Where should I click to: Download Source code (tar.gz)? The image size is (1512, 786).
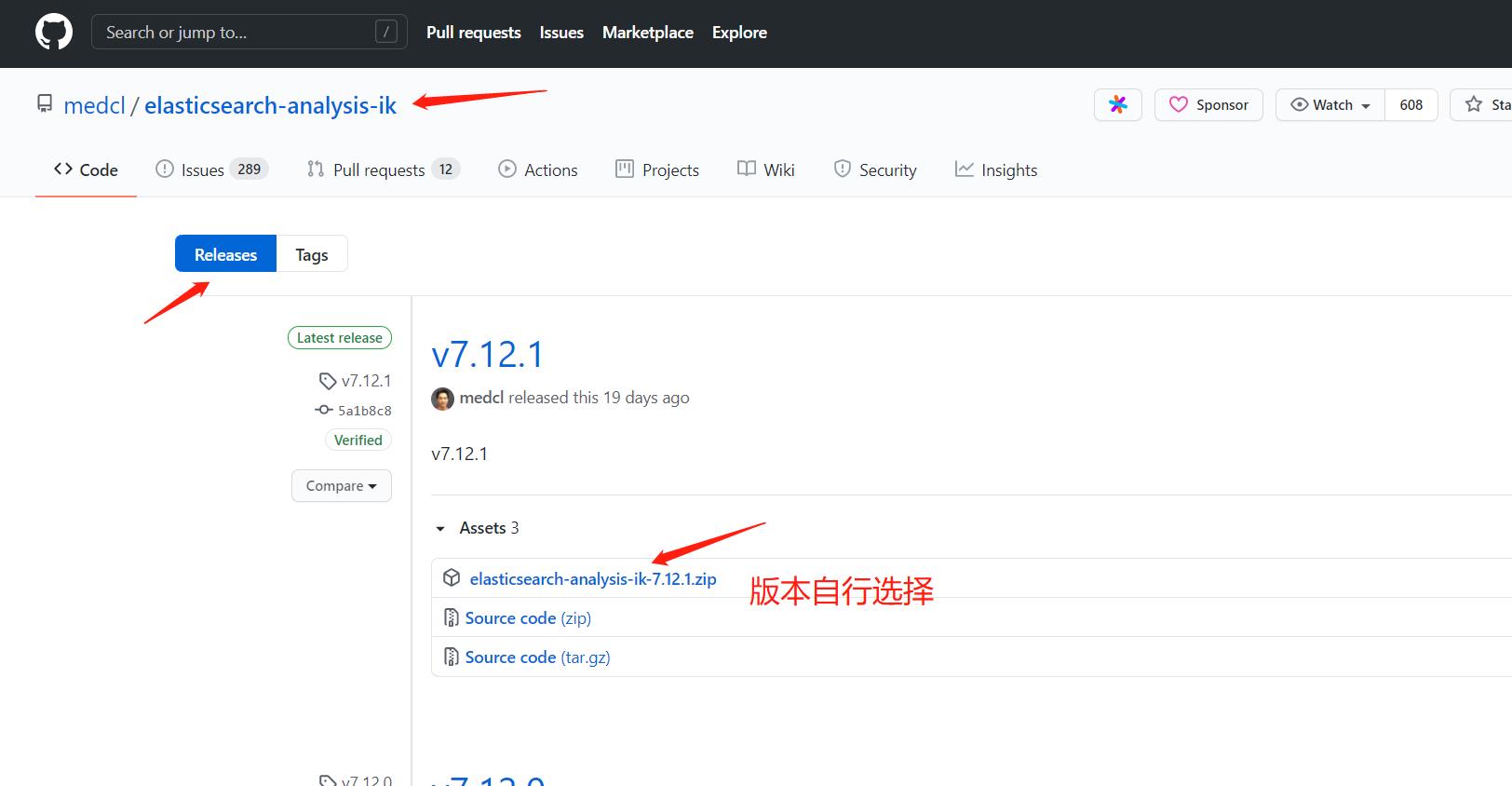[x=537, y=657]
